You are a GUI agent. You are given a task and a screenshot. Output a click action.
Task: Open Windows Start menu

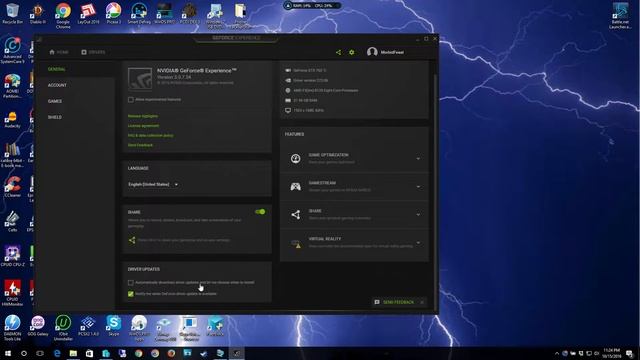click(x=7, y=353)
